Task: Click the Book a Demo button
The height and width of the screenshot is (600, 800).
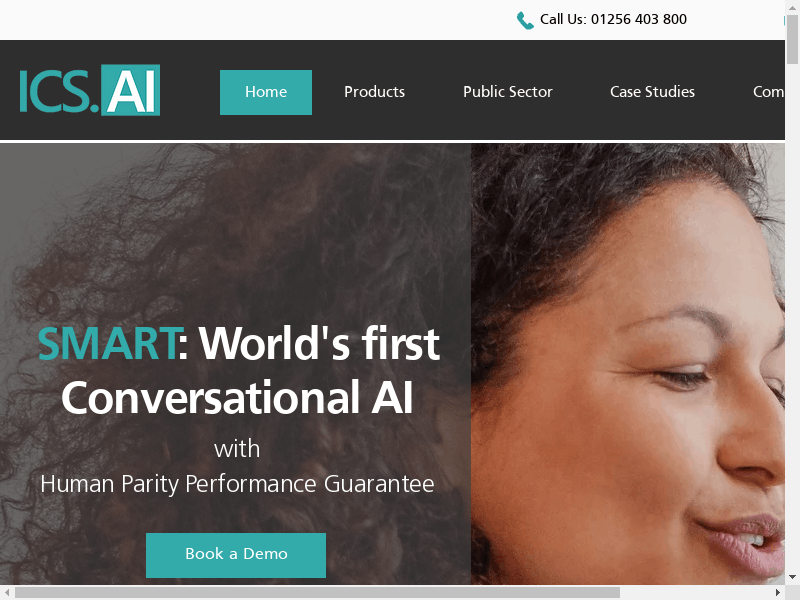Action: pos(236,555)
